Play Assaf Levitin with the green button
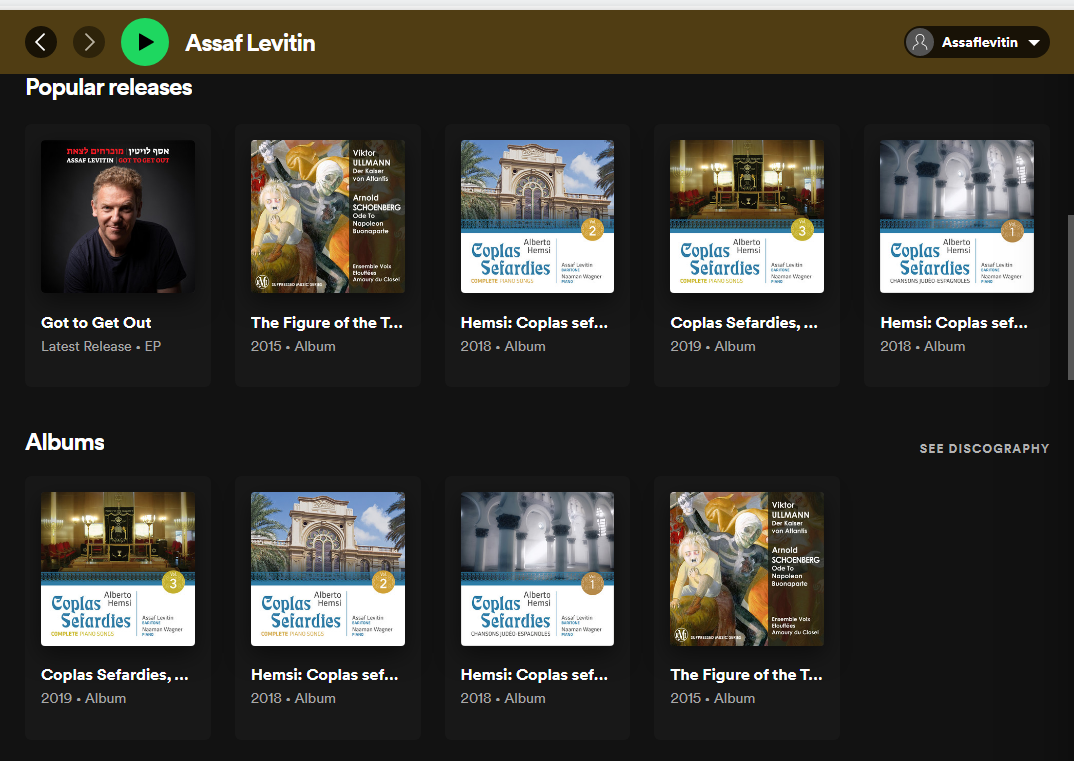Screen dimensions: 1074x761 pos(145,42)
